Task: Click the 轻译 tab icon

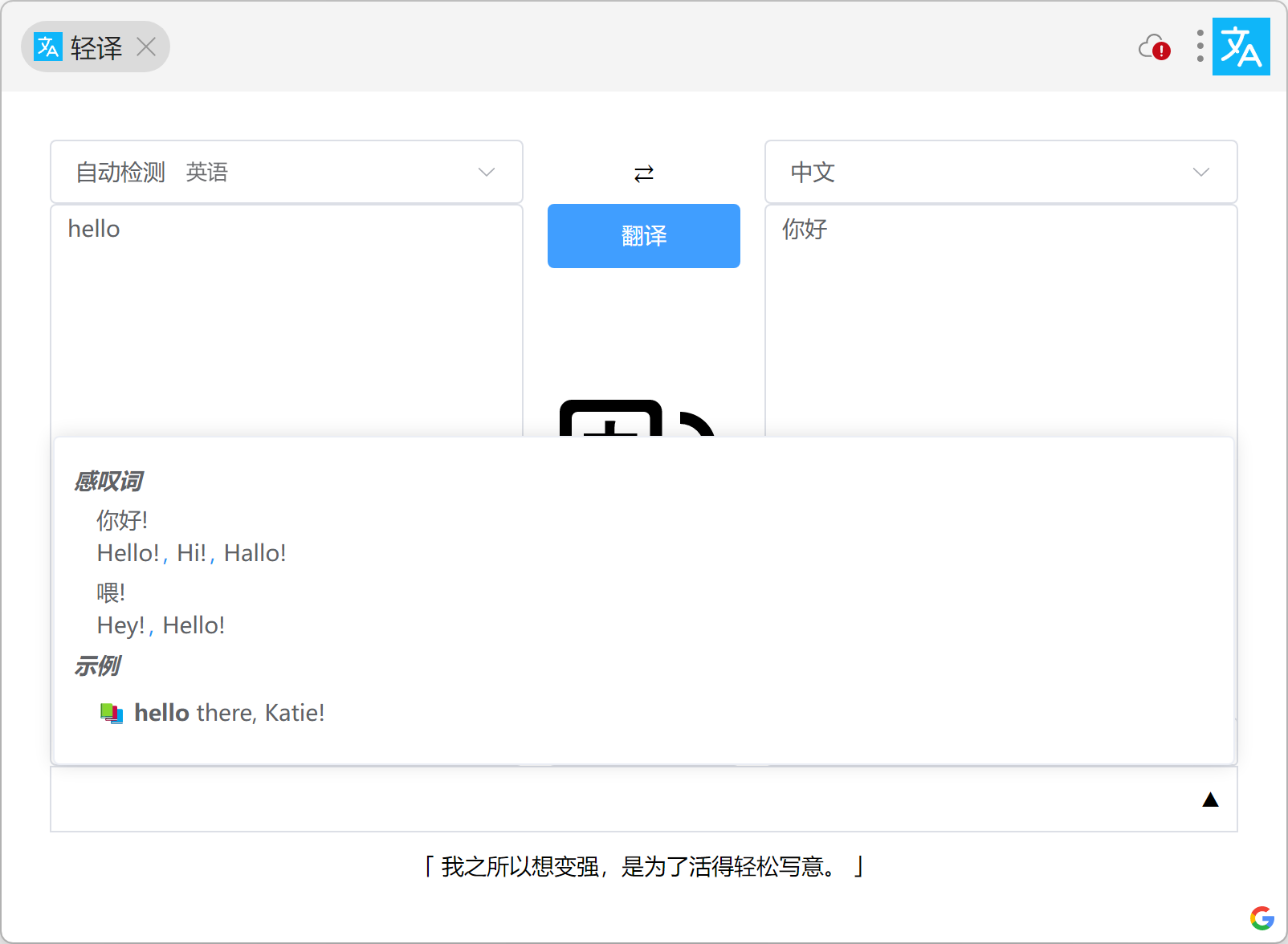Action: 48,47
